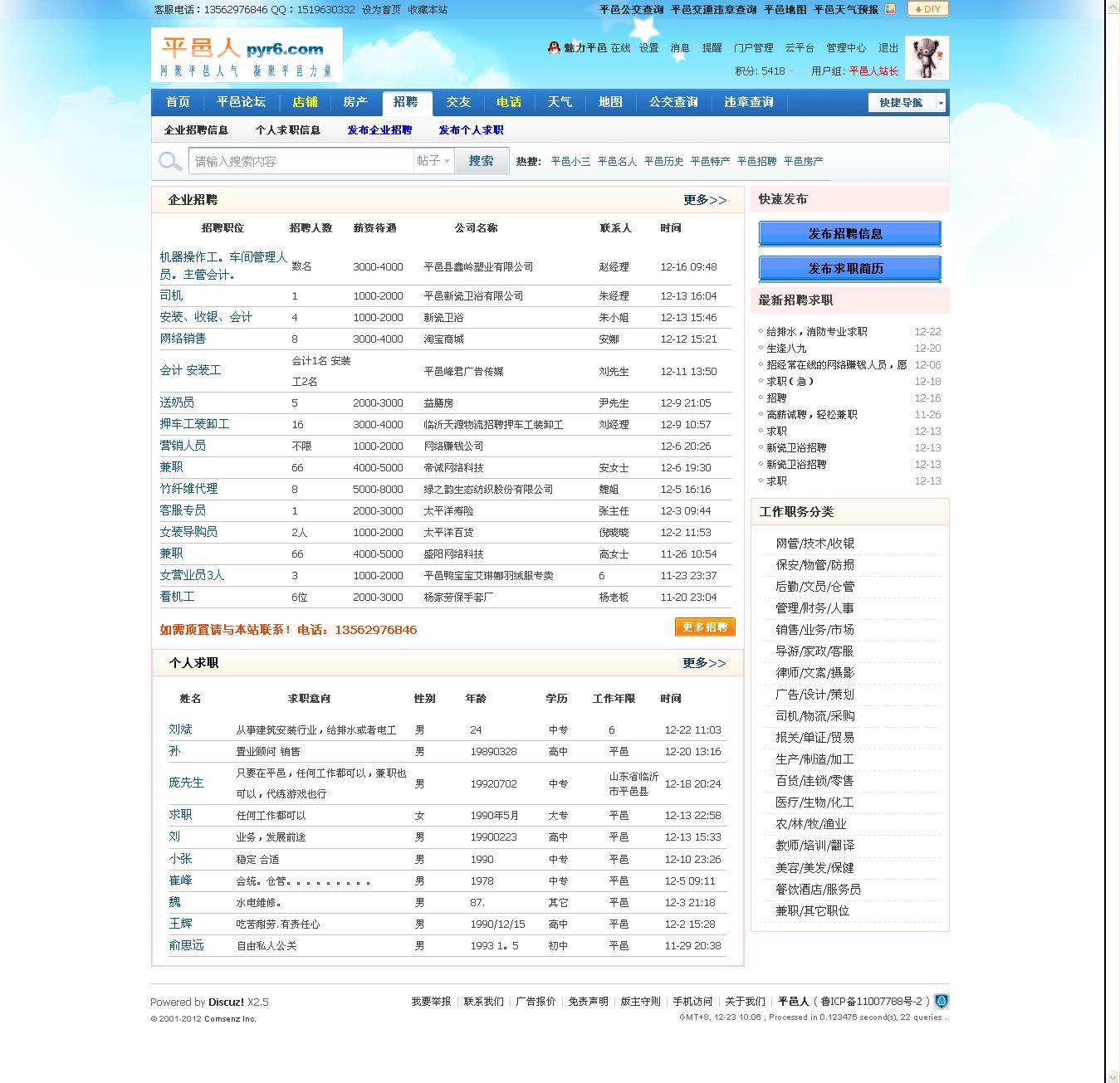Screen dimensions: 1120x1083
Task: Switch to the 店铺 tab
Action: coord(305,102)
